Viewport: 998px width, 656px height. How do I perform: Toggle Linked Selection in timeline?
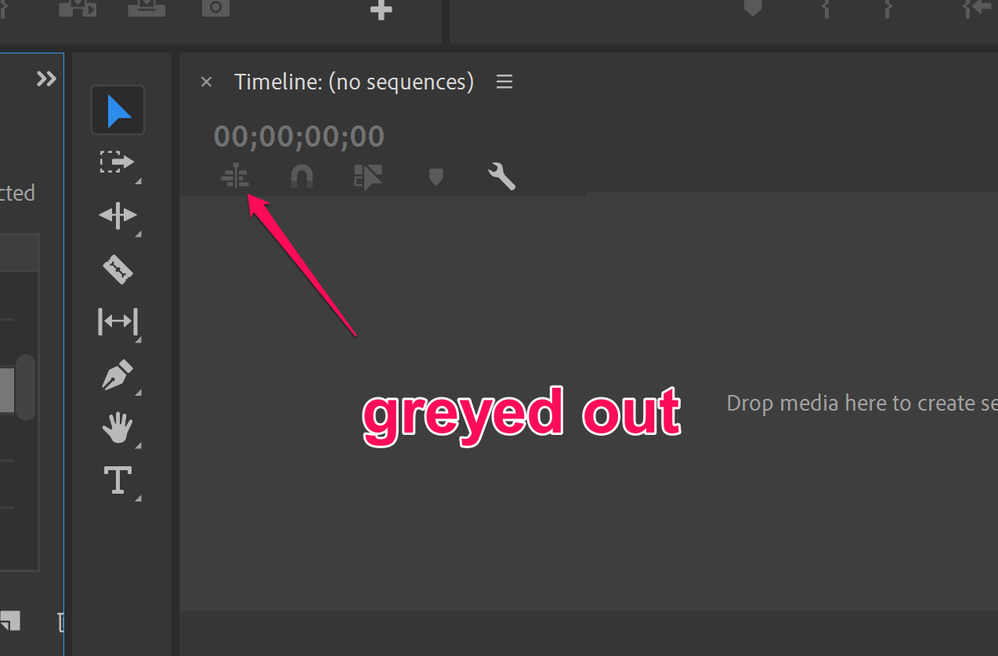[368, 177]
